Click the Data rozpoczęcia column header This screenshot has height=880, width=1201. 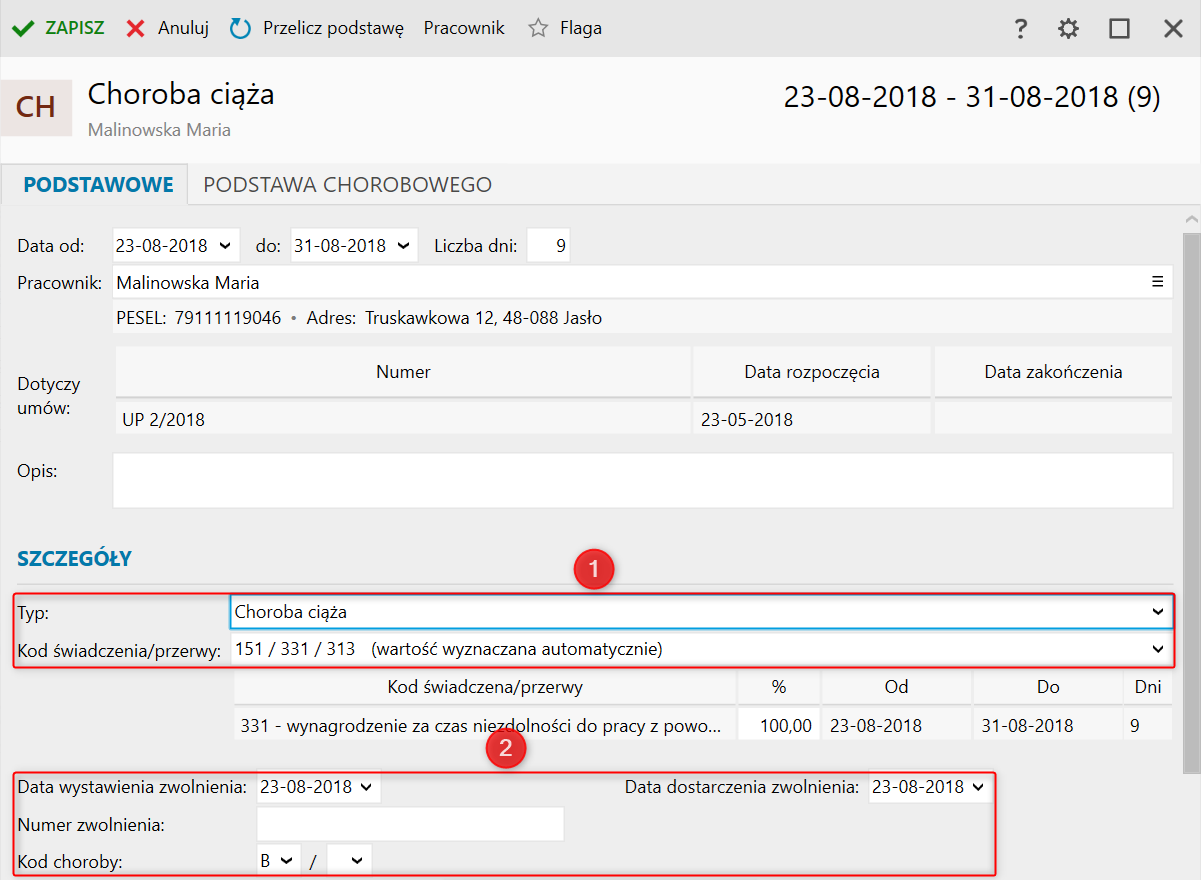pos(812,372)
